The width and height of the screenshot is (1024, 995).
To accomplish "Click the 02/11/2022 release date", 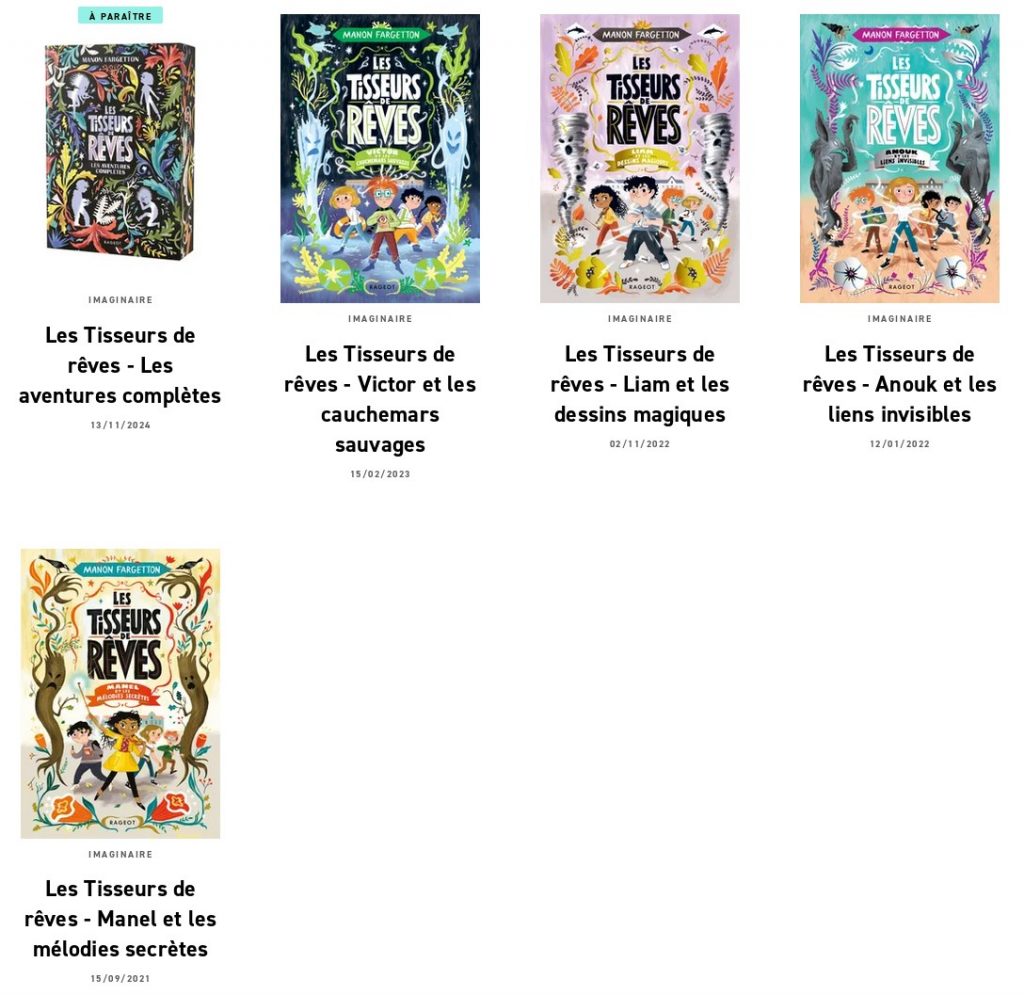I will click(640, 444).
